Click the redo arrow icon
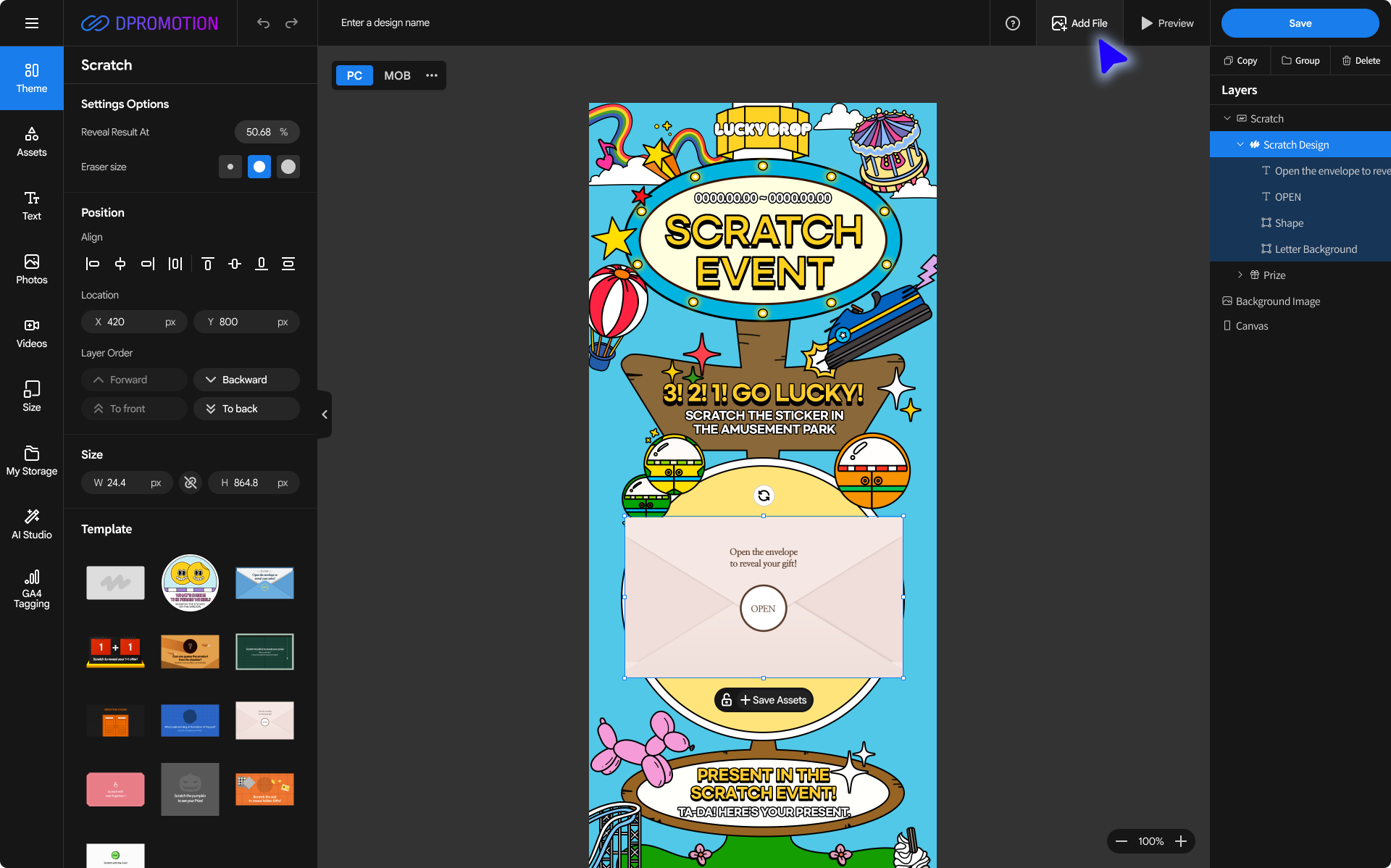Screen dimensions: 1391x868 291,23
